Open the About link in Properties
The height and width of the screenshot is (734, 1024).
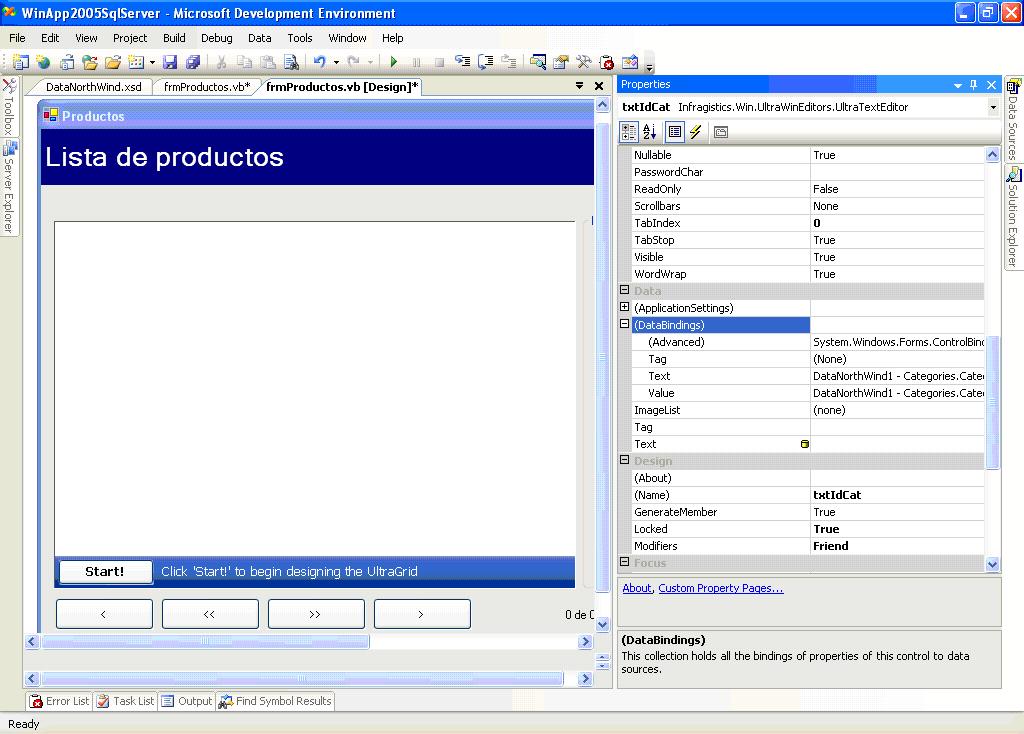[x=637, y=588]
